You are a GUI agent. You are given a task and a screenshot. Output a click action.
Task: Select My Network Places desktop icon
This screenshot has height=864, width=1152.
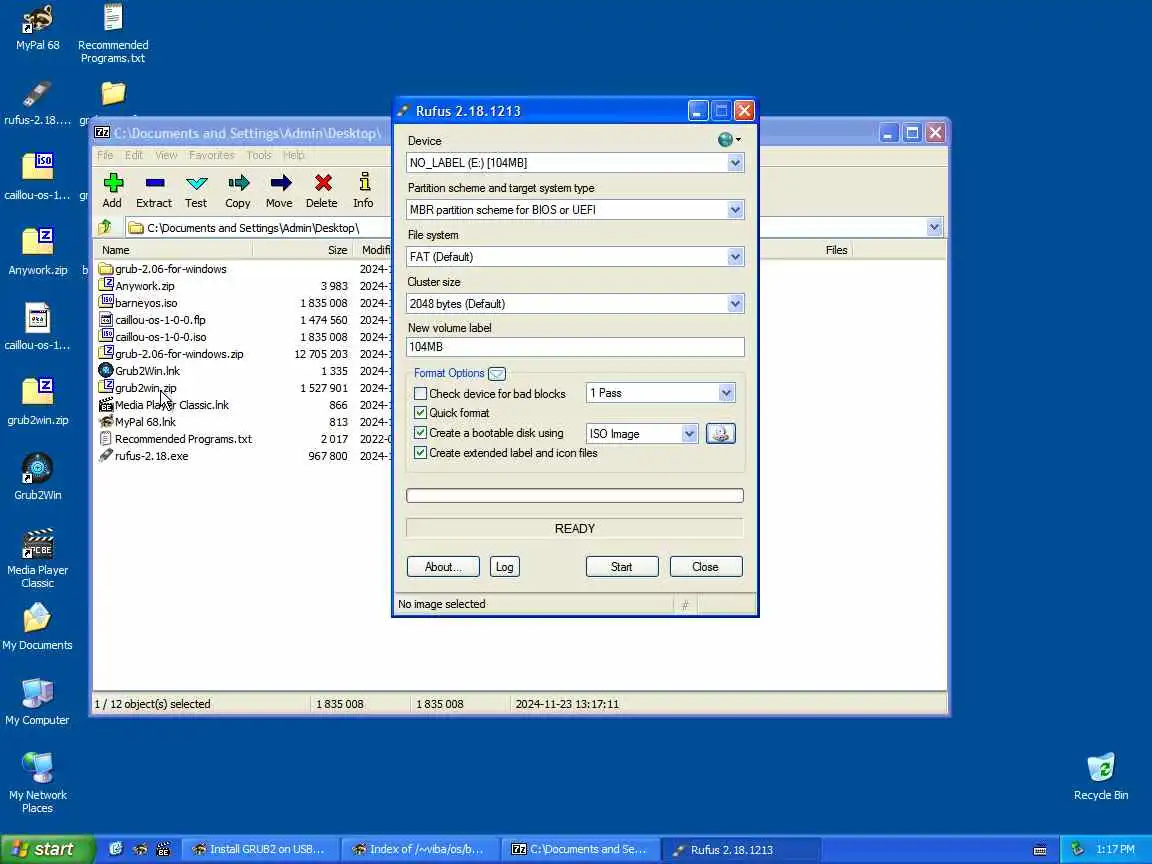click(37, 782)
